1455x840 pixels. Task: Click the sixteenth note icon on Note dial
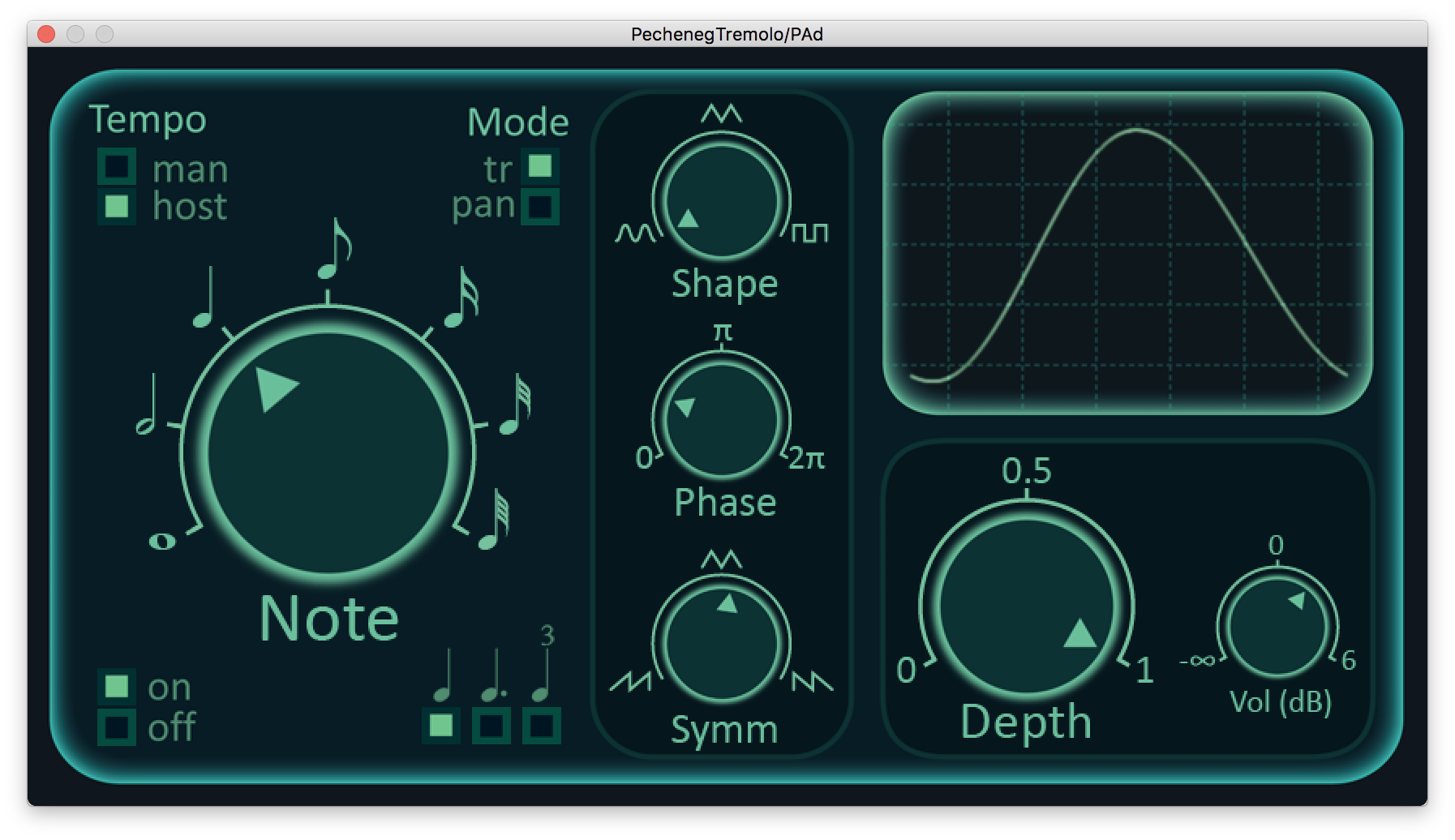[x=461, y=297]
